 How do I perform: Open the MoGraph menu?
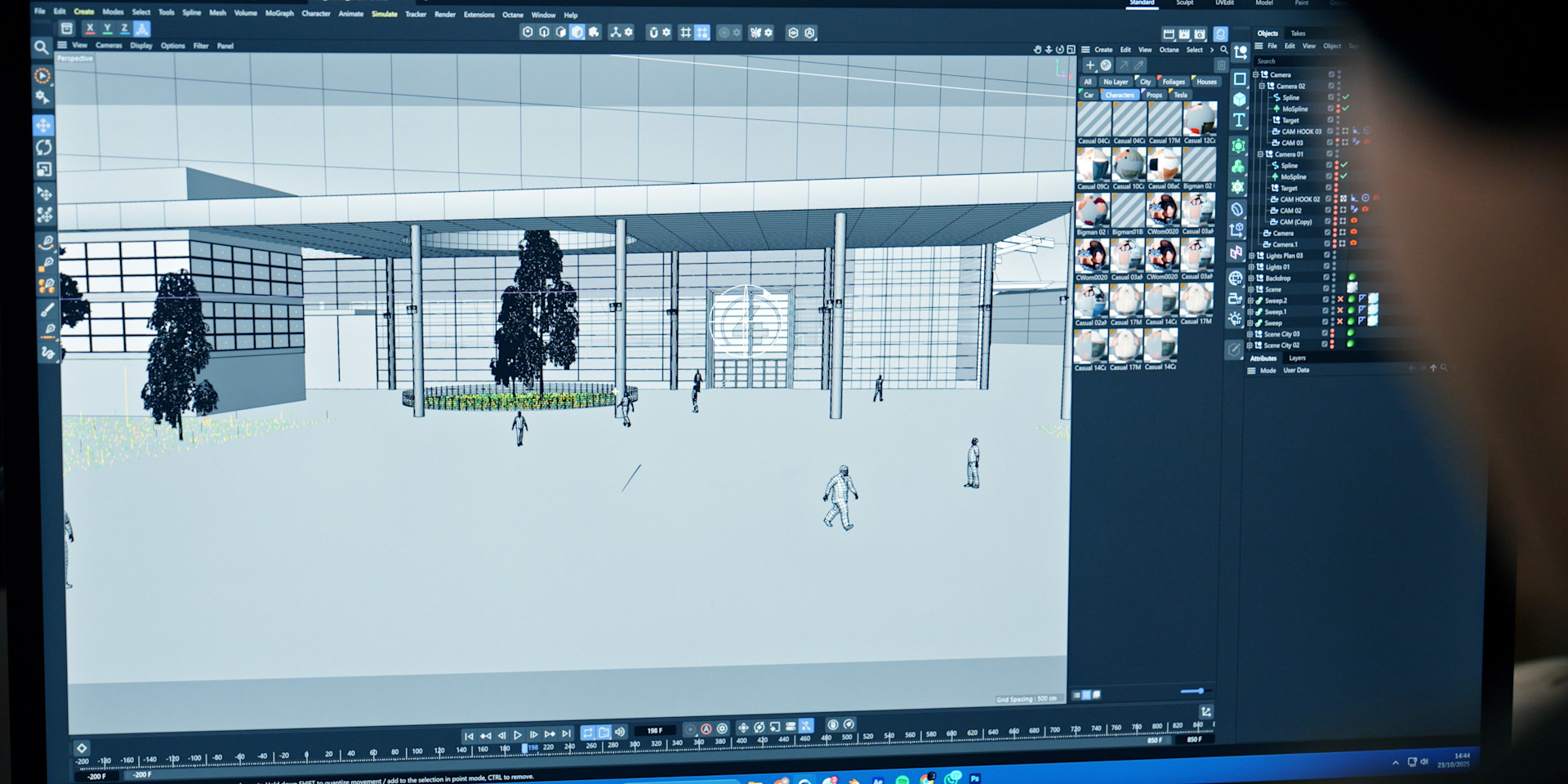pyautogui.click(x=279, y=13)
